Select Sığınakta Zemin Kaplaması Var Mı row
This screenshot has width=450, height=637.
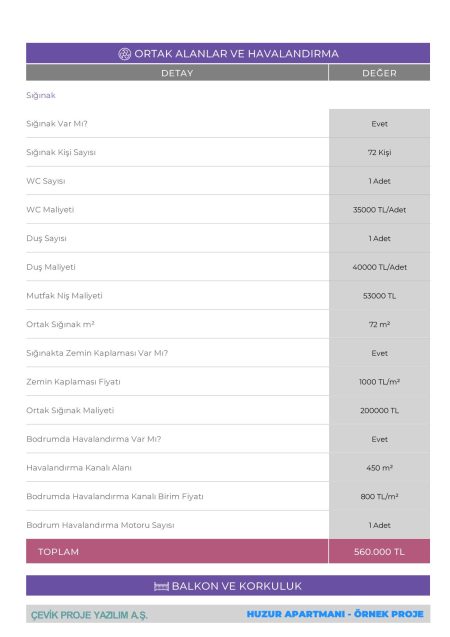click(228, 353)
